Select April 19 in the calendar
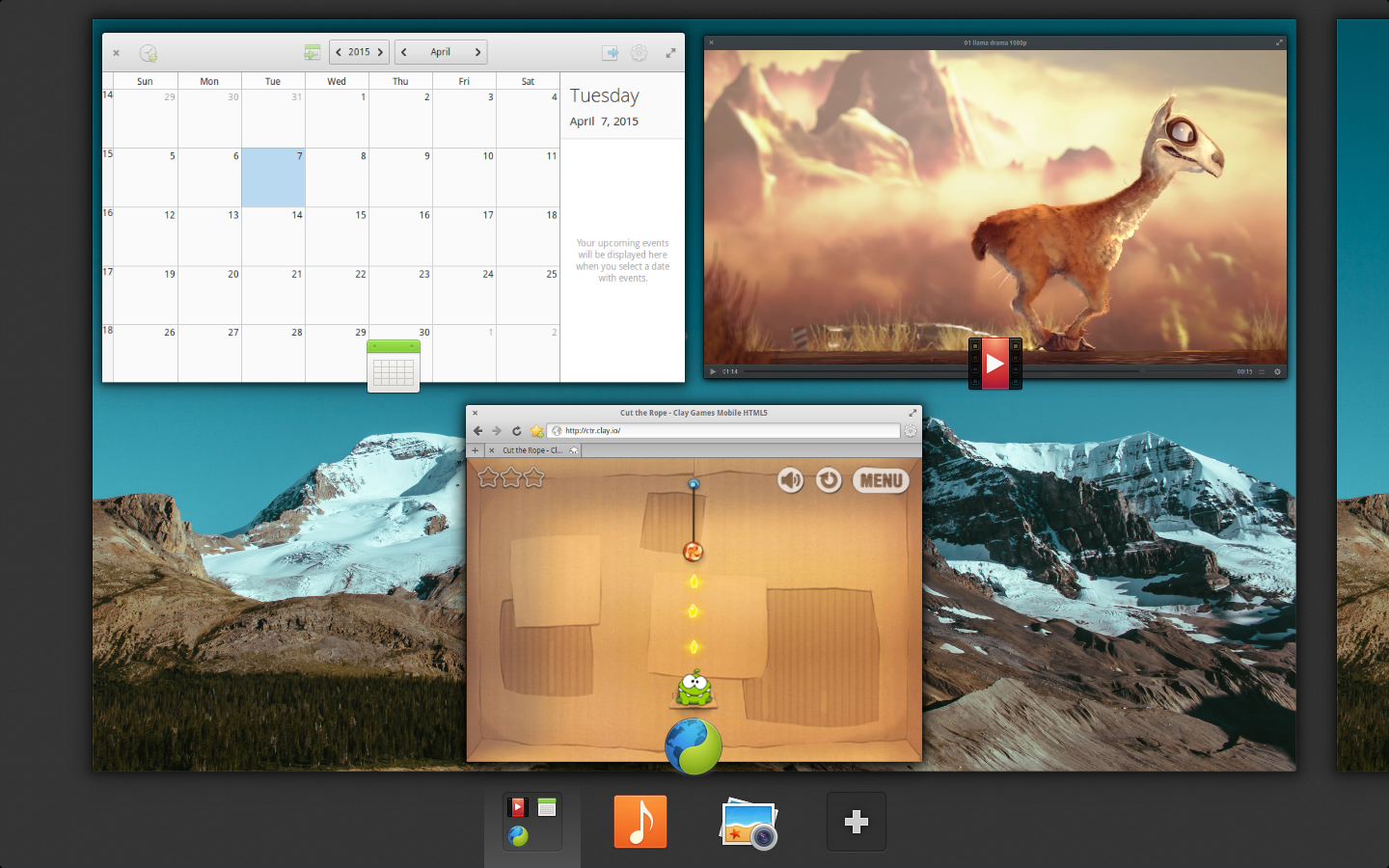 pos(146,295)
